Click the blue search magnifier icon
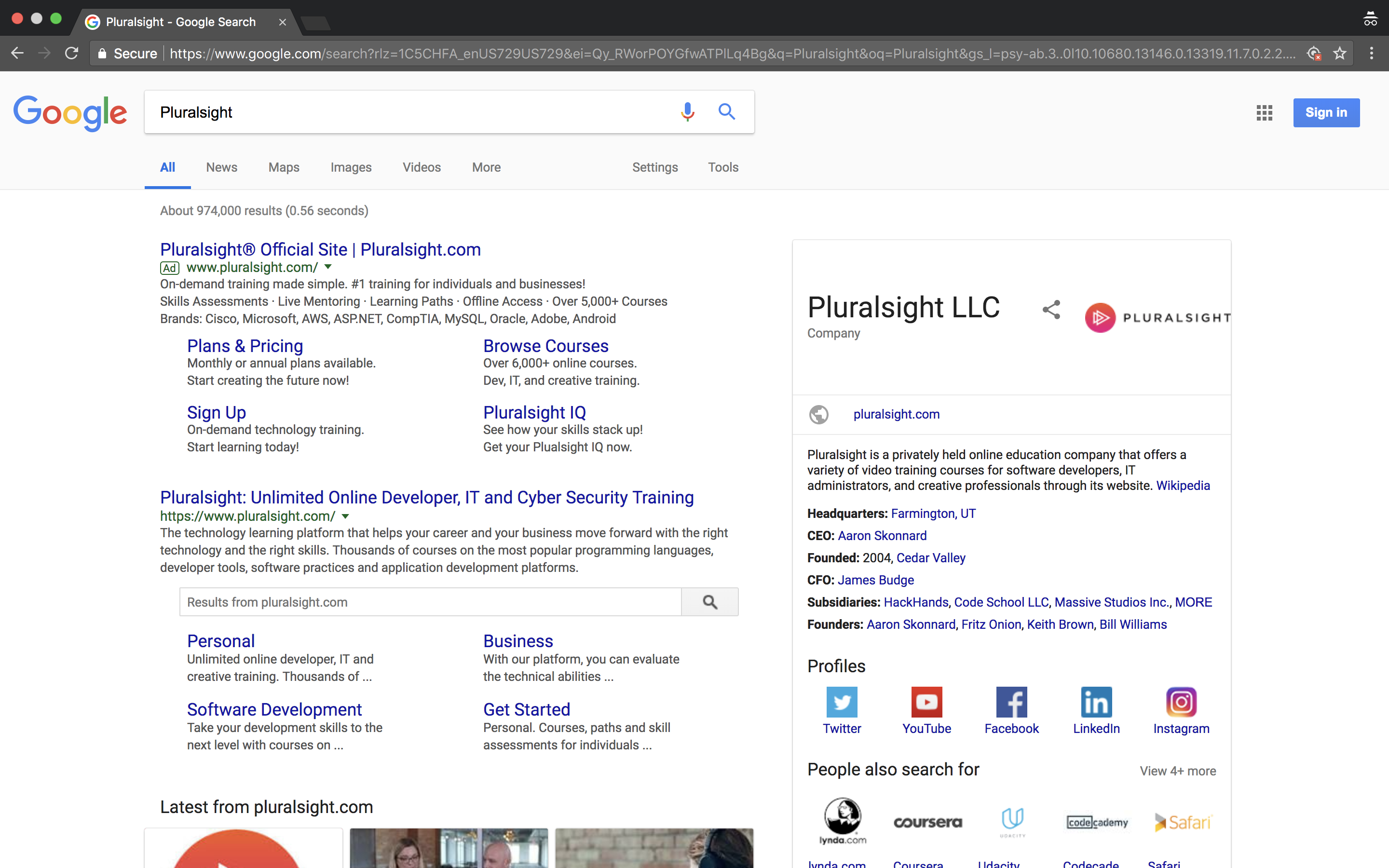This screenshot has height=868, width=1389. [727, 111]
